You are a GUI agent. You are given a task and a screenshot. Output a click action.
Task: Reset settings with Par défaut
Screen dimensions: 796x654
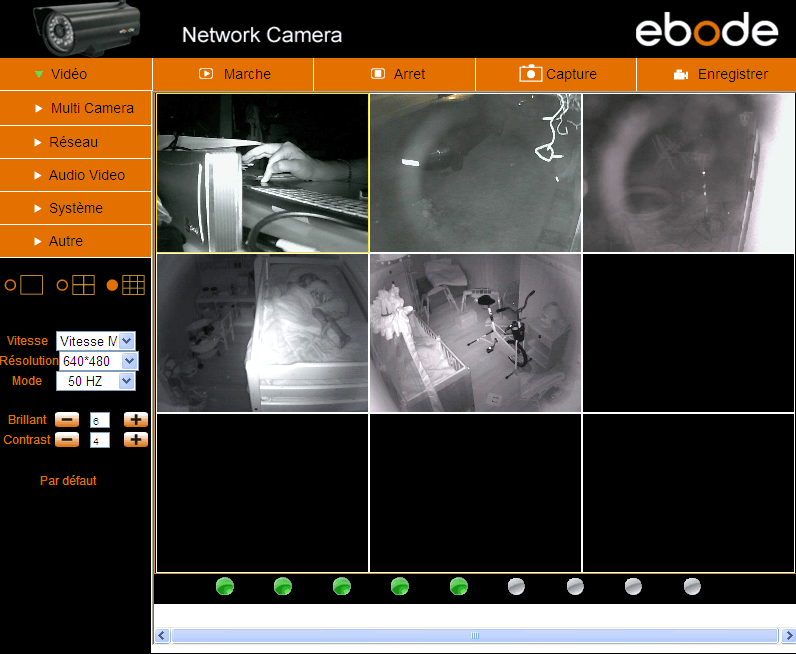(68, 480)
